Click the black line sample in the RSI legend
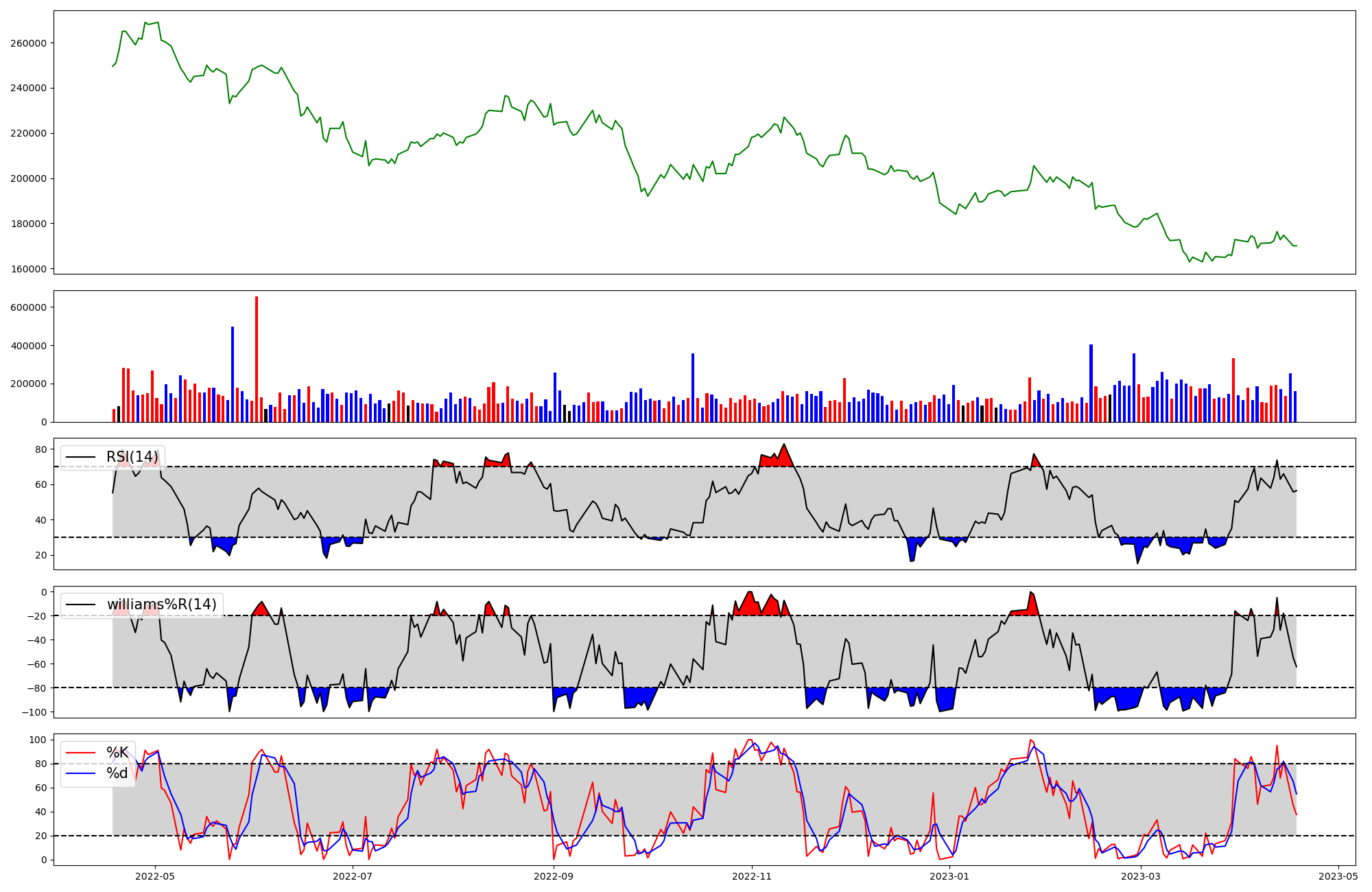This screenshot has width=1372, height=892. click(x=80, y=457)
